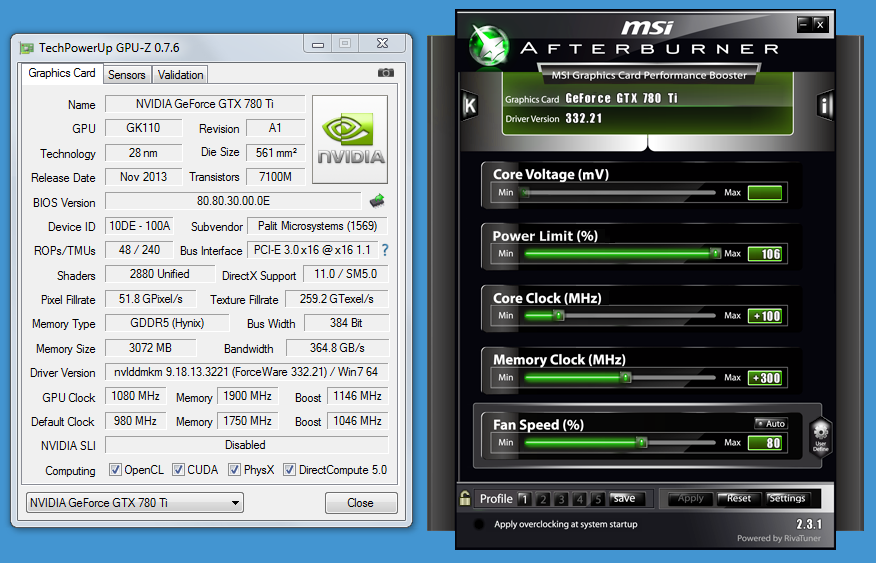Click the Core Clock value box showing +100
The height and width of the screenshot is (563, 876).
click(765, 316)
